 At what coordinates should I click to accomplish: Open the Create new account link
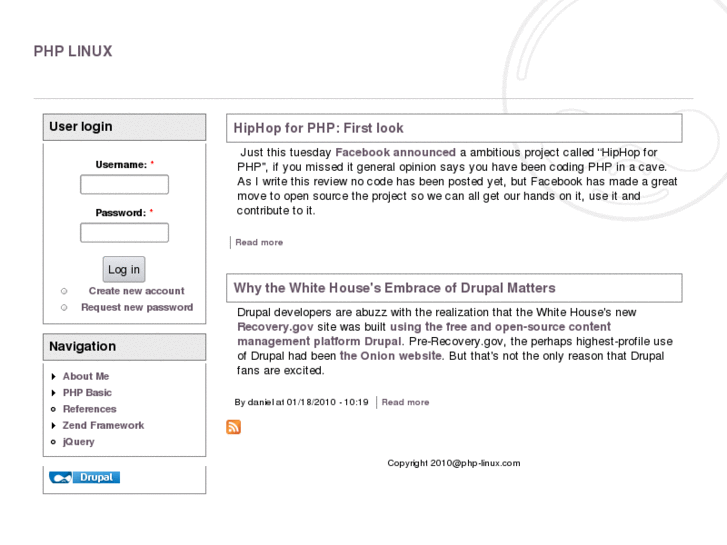[136, 291]
